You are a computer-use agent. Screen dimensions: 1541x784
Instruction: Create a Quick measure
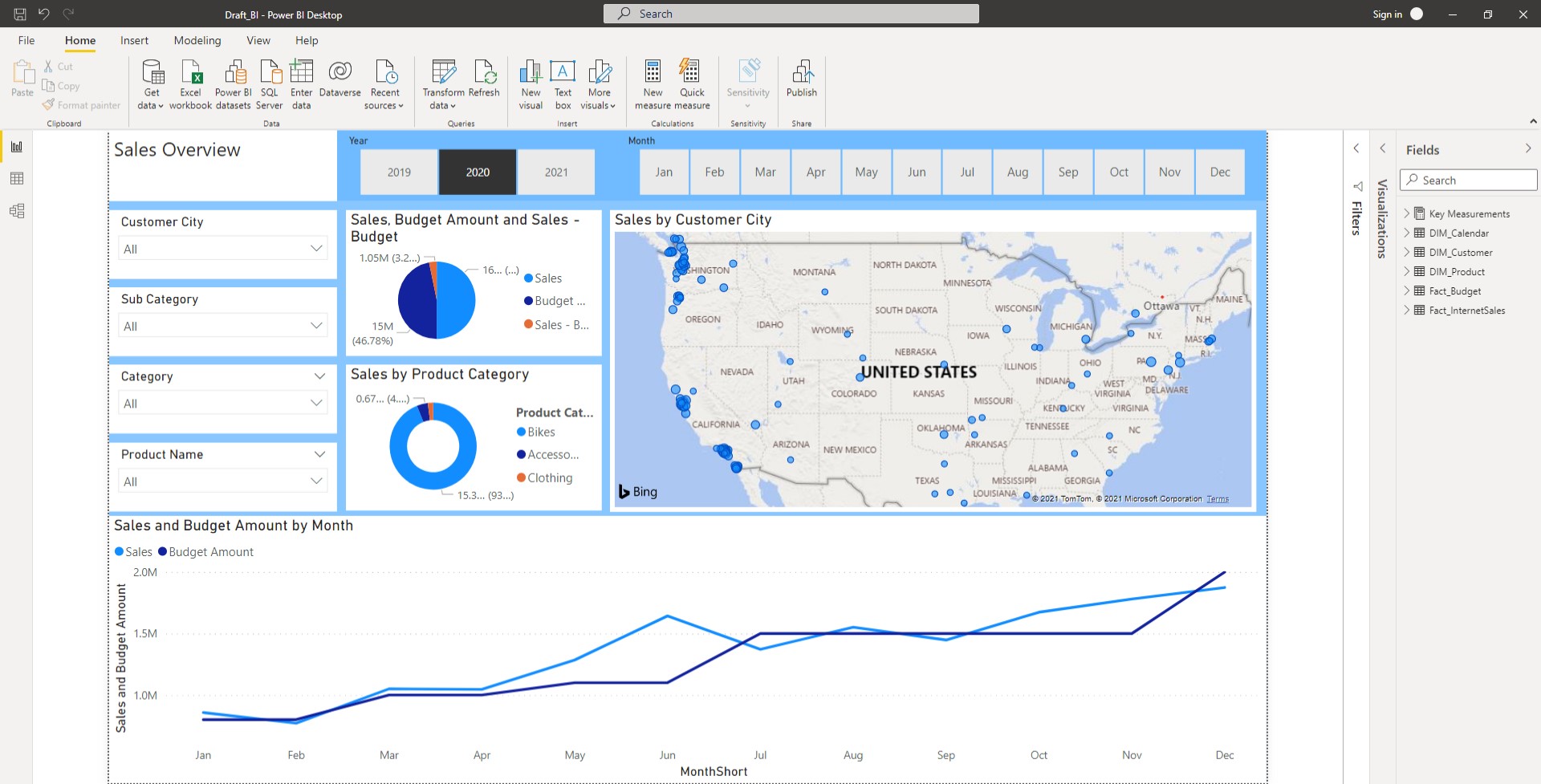tap(692, 84)
